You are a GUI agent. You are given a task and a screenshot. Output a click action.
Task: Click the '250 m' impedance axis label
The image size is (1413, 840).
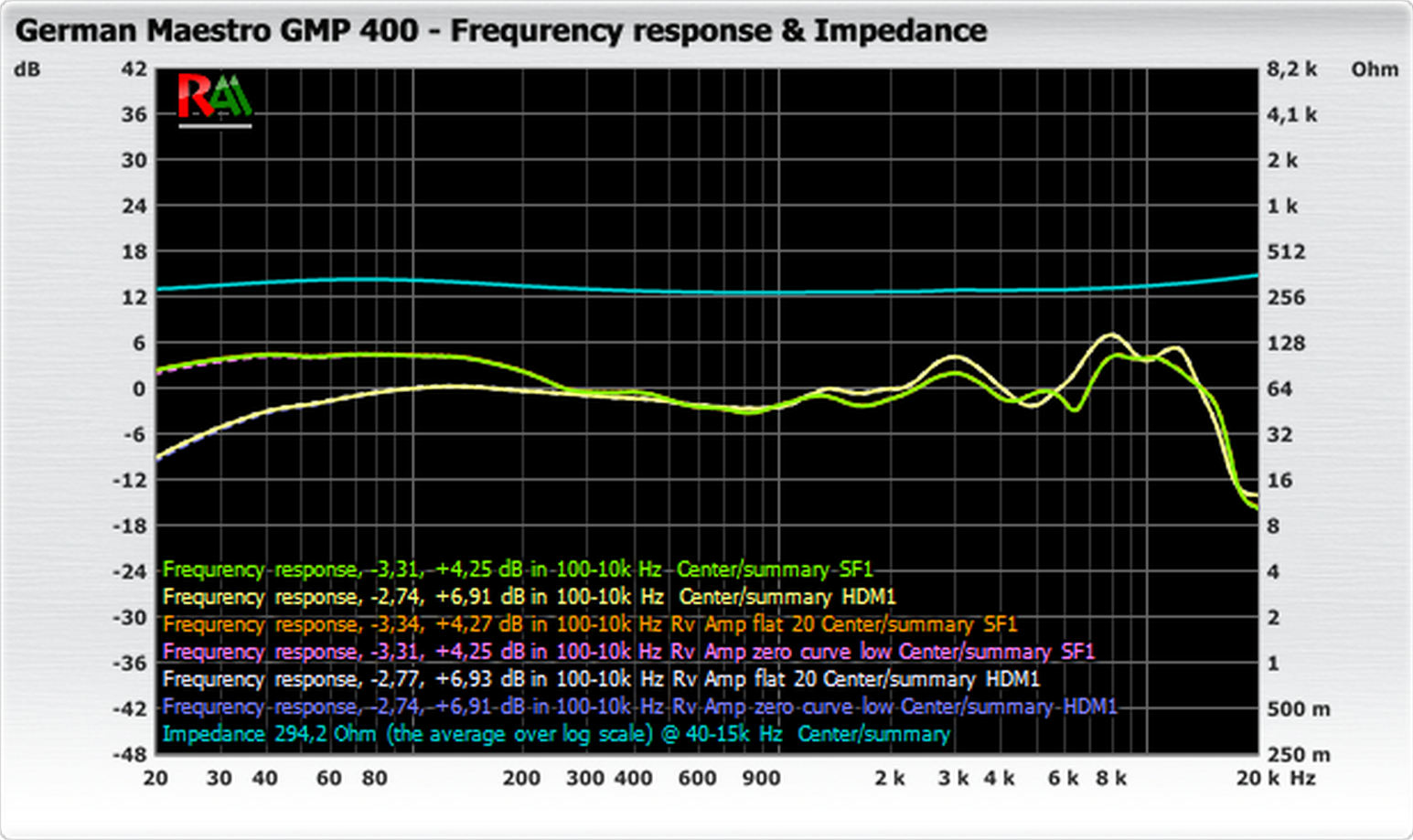coord(1298,755)
